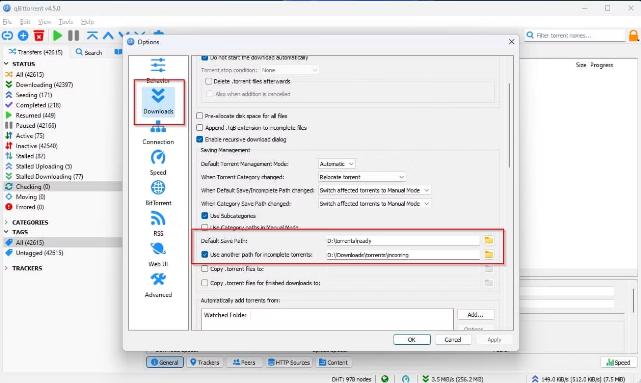Viewport: 641px width, 383px height.
Task: Open the Edit menu
Action: [25, 21]
